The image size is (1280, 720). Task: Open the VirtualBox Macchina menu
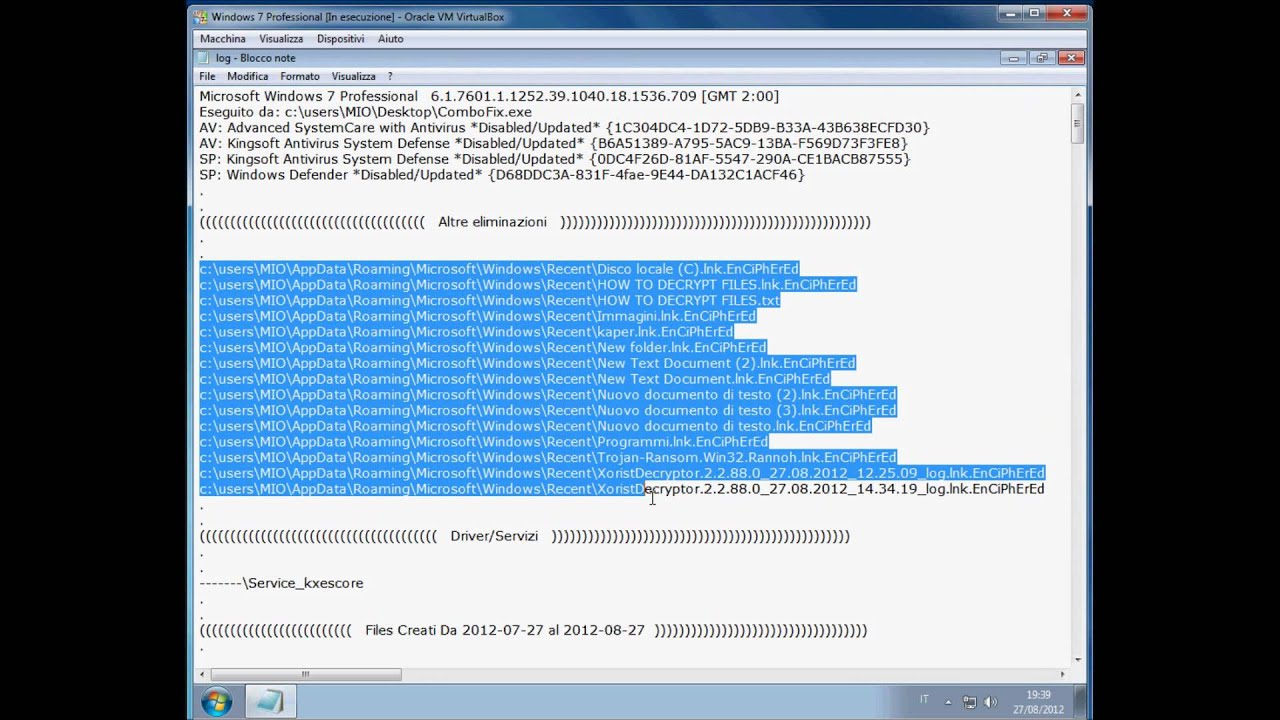coord(222,38)
